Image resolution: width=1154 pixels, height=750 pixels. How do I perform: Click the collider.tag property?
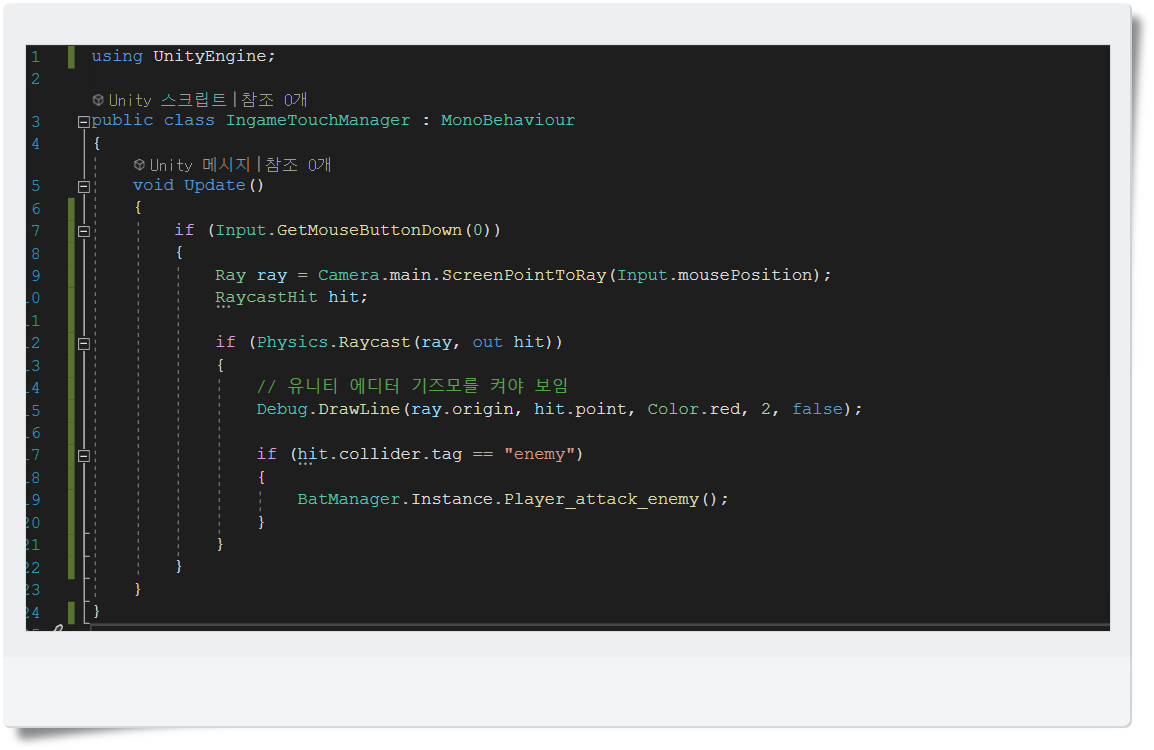pyautogui.click(x=400, y=454)
